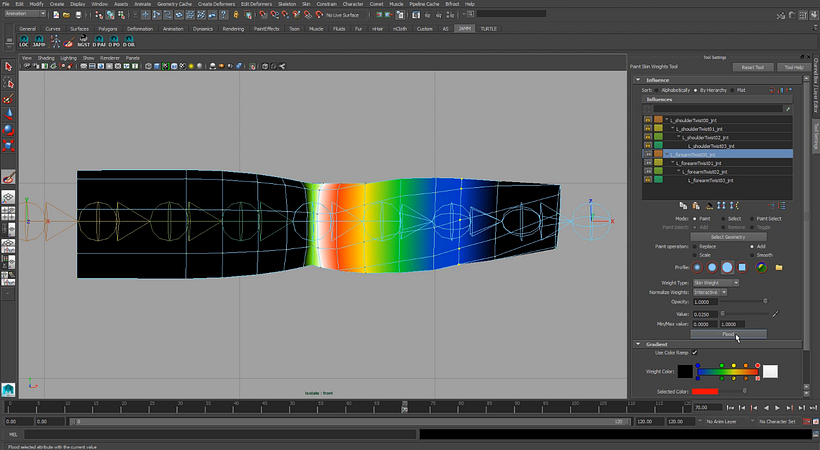Select the Lasso tool in toolbox

[9, 83]
